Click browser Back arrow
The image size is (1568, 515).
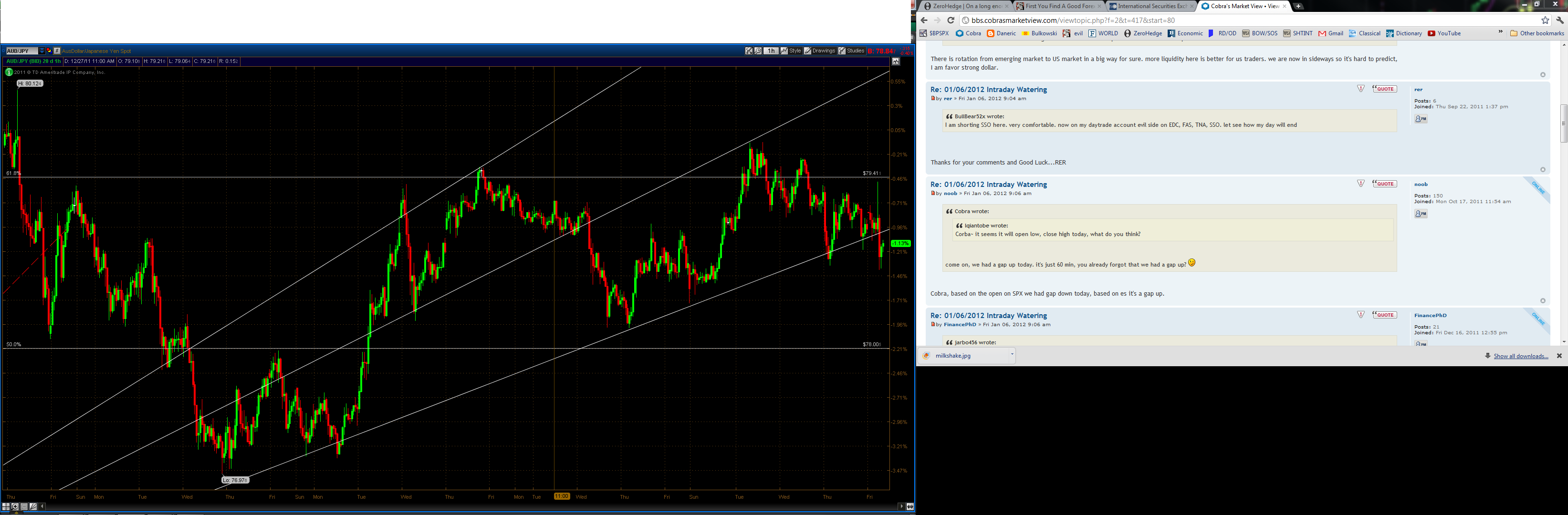(925, 20)
